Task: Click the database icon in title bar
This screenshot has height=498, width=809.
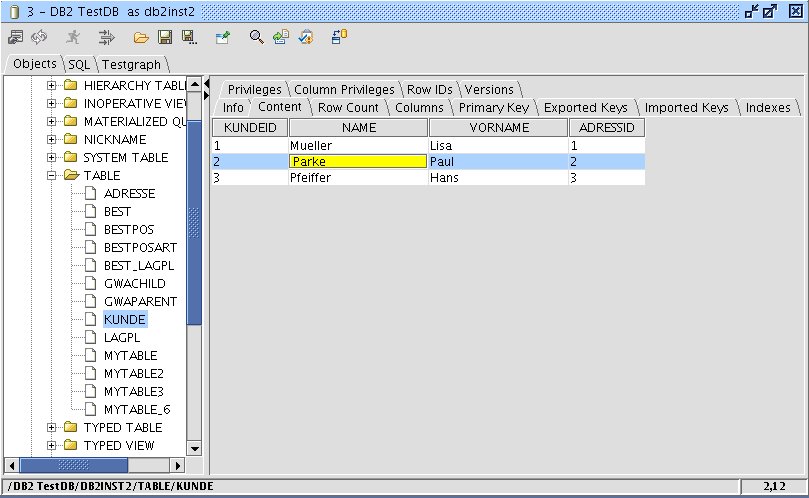Action: (x=15, y=11)
